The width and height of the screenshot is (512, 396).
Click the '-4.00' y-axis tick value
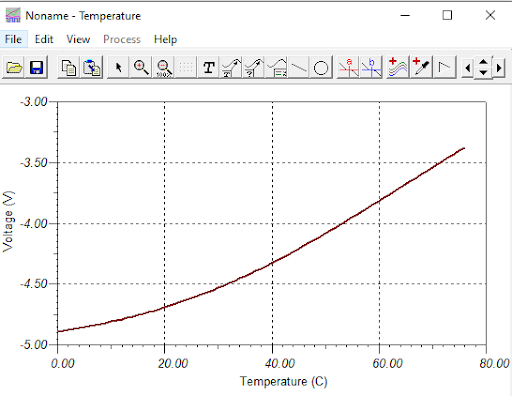tap(34, 223)
